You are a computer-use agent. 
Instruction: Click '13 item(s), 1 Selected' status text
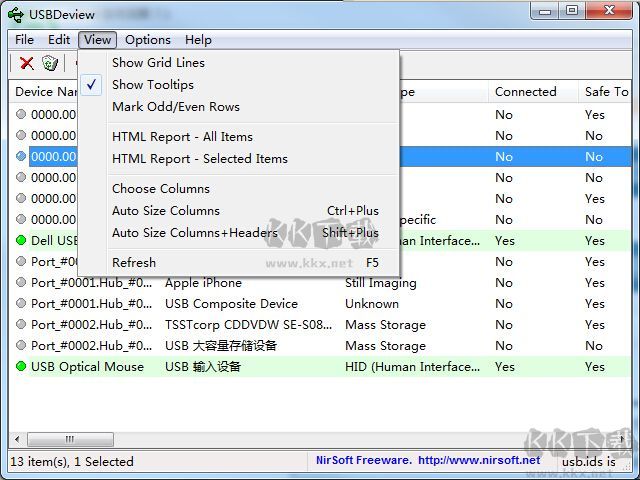point(72,461)
